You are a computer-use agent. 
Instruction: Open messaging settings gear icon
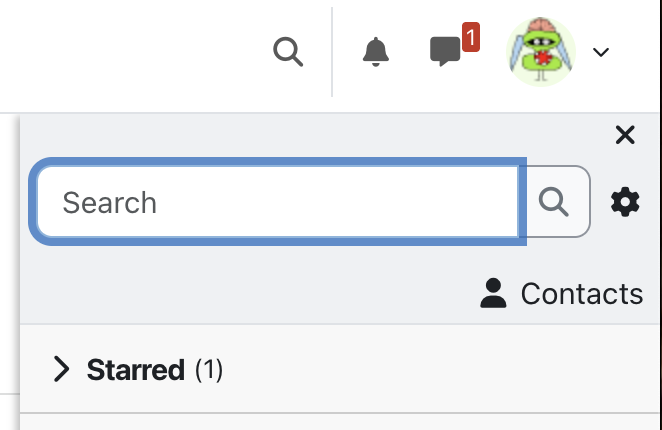tap(625, 202)
